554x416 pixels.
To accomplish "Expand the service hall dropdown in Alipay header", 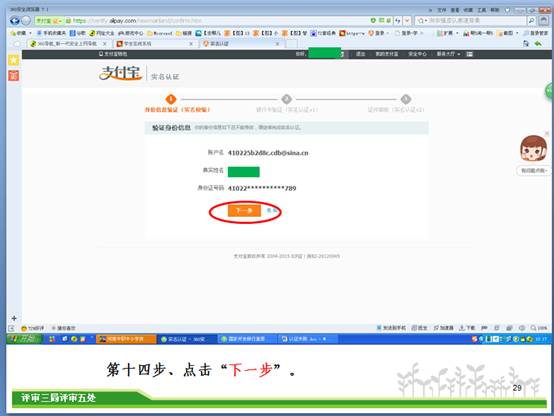I will (x=448, y=54).
